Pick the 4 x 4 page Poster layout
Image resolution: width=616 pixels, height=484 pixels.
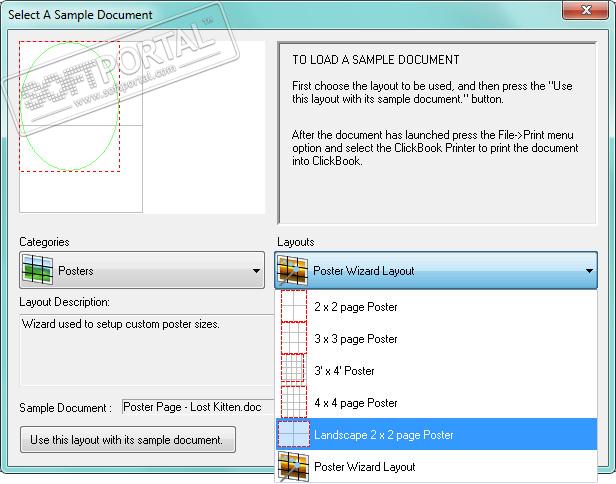click(x=436, y=402)
